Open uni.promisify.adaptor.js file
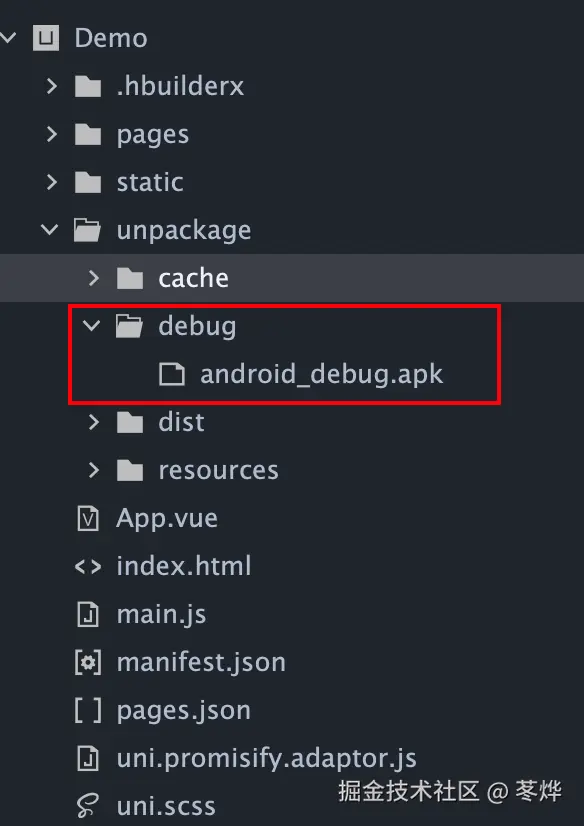584x826 pixels. (x=266, y=759)
